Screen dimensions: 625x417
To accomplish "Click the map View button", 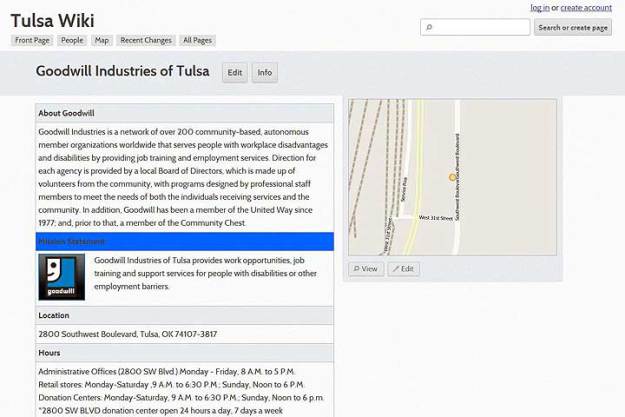I will (366, 269).
